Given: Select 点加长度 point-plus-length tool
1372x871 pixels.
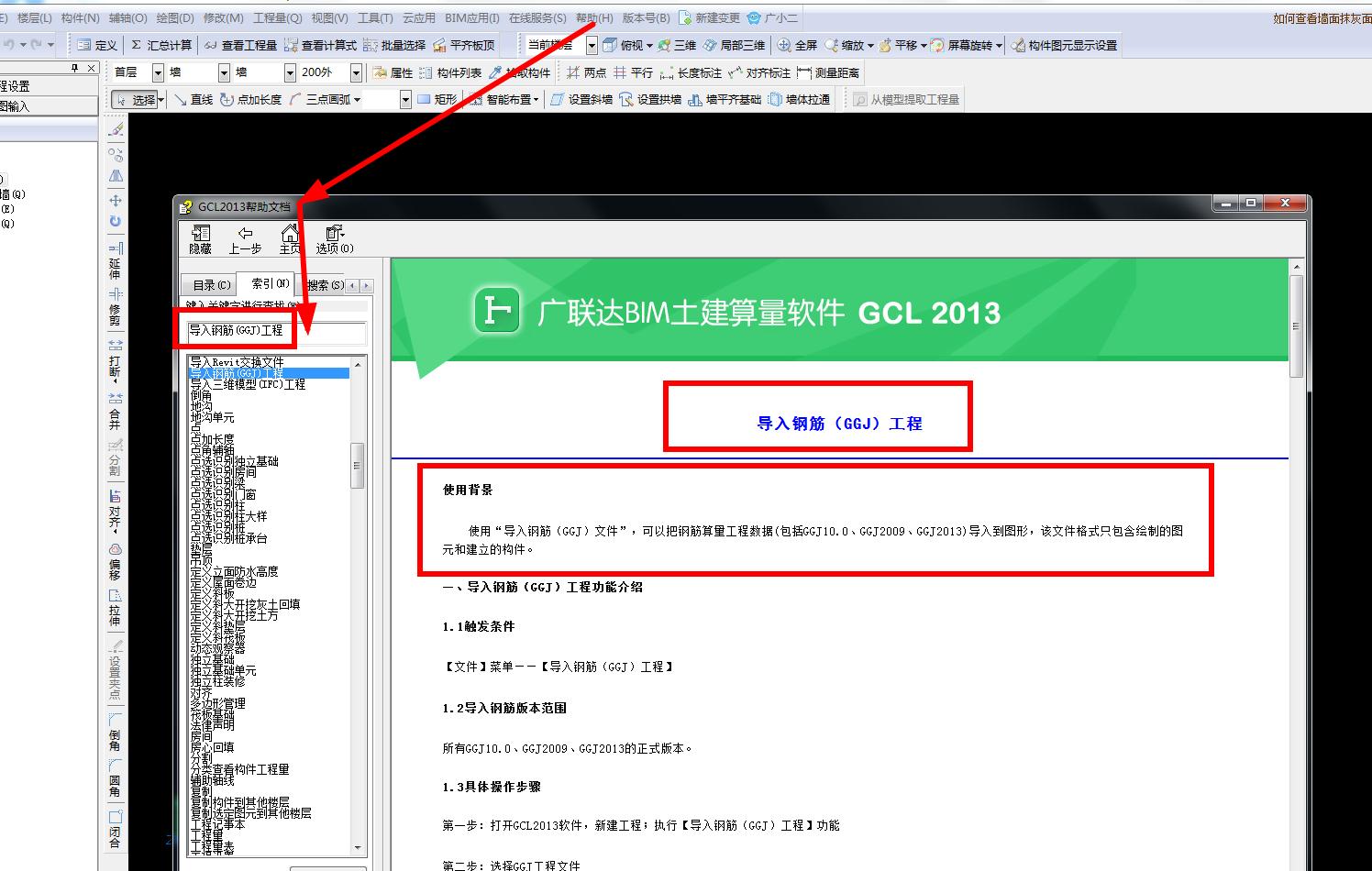Looking at the screenshot, I should pos(250,99).
